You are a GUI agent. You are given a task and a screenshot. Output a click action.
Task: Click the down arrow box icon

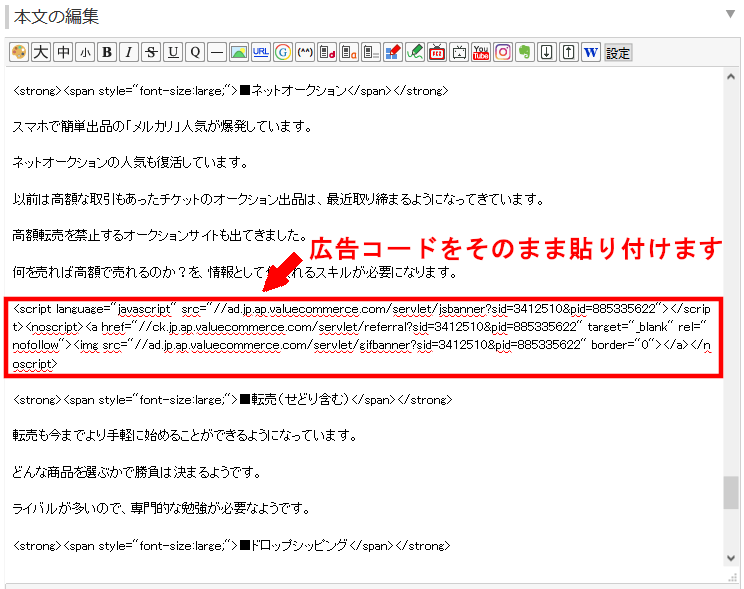(x=547, y=52)
